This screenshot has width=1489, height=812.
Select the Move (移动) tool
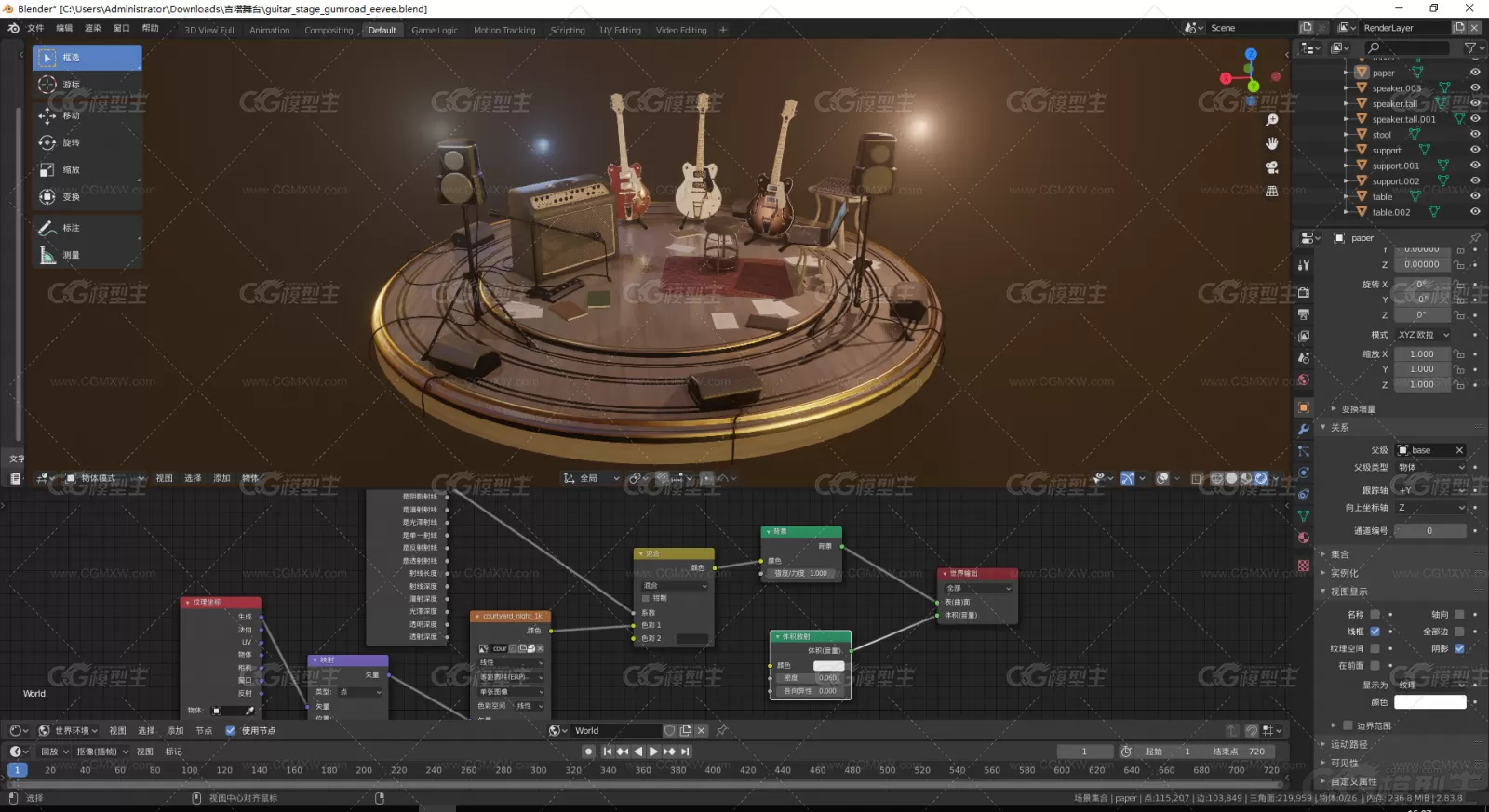87,115
